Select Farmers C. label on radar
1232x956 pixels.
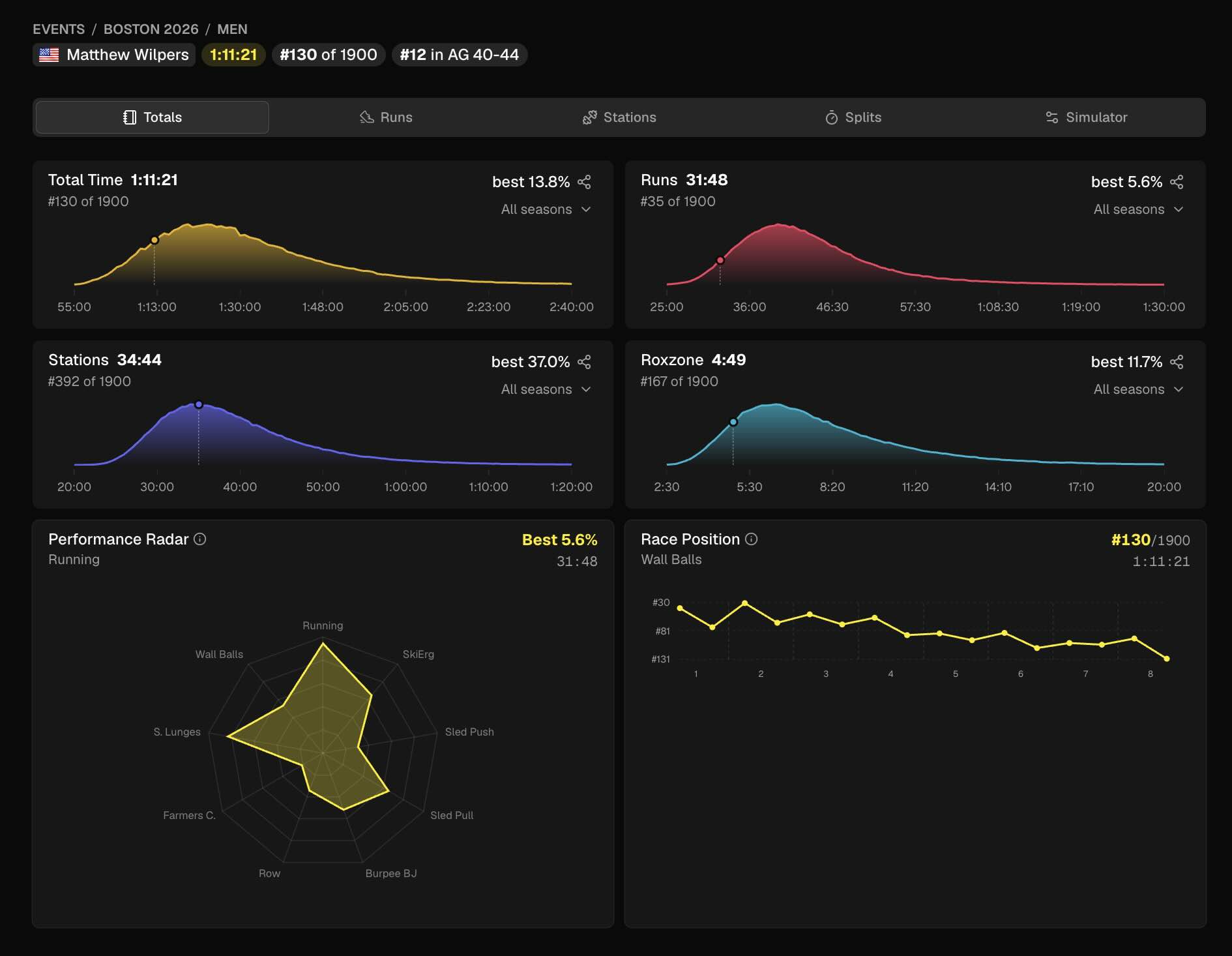point(189,815)
